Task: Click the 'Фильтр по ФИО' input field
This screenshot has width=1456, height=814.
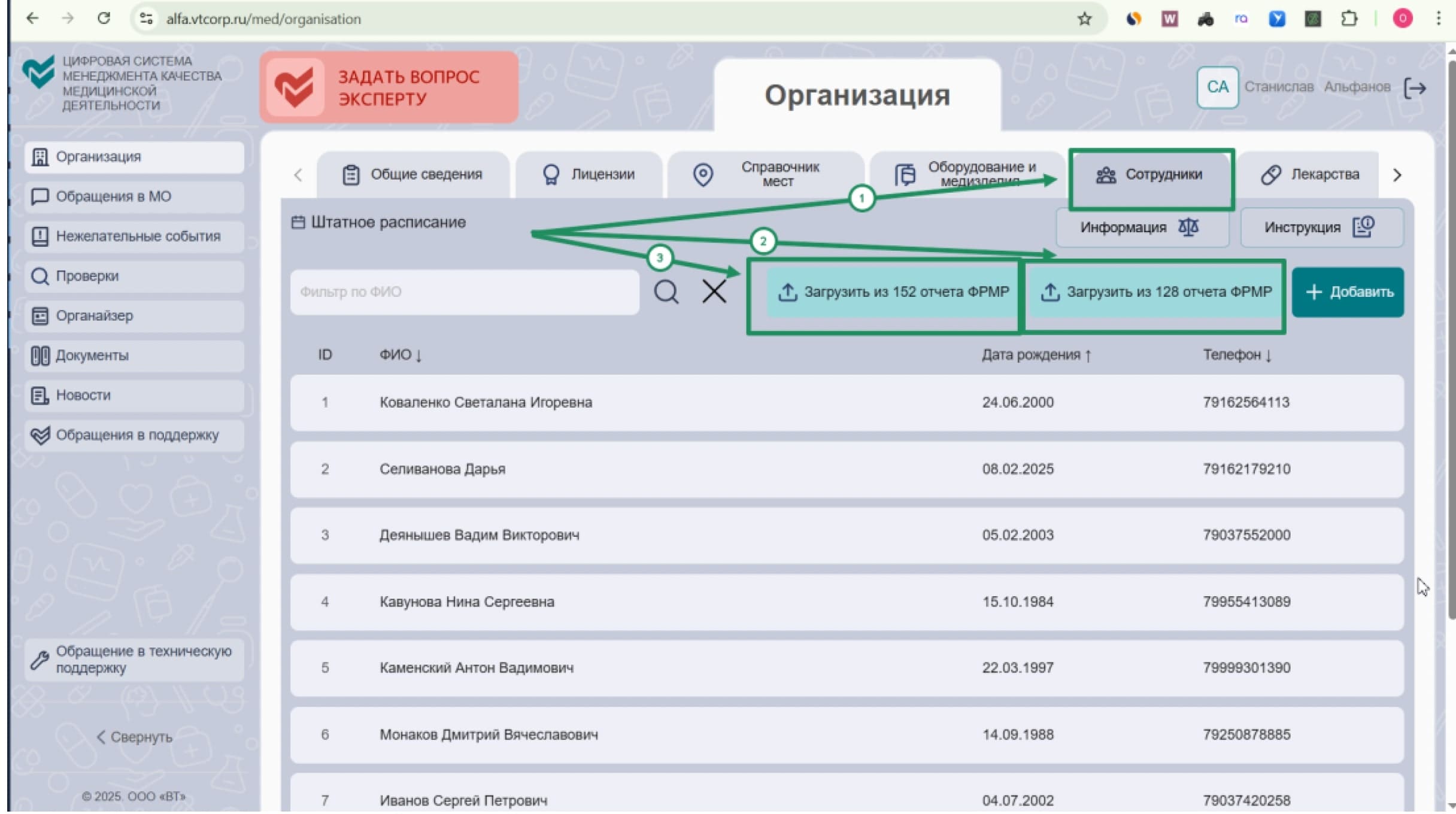Action: pos(465,292)
